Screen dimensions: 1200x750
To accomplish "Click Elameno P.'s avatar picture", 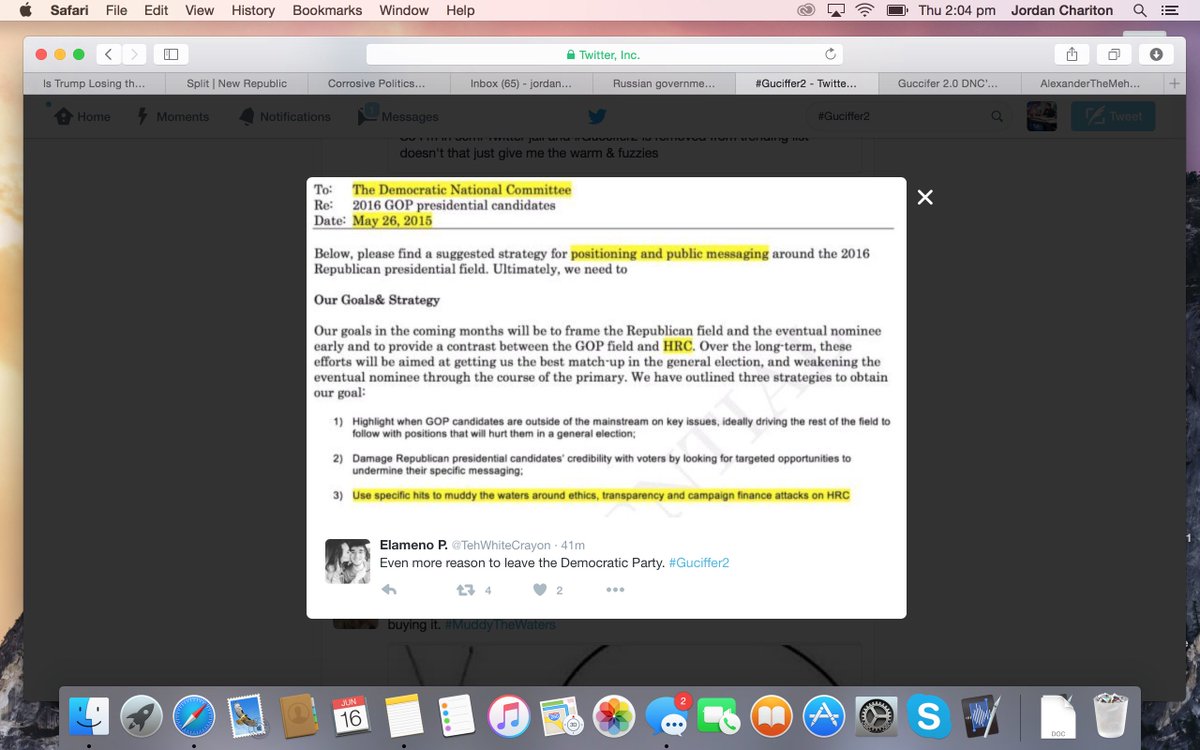I will [x=348, y=561].
